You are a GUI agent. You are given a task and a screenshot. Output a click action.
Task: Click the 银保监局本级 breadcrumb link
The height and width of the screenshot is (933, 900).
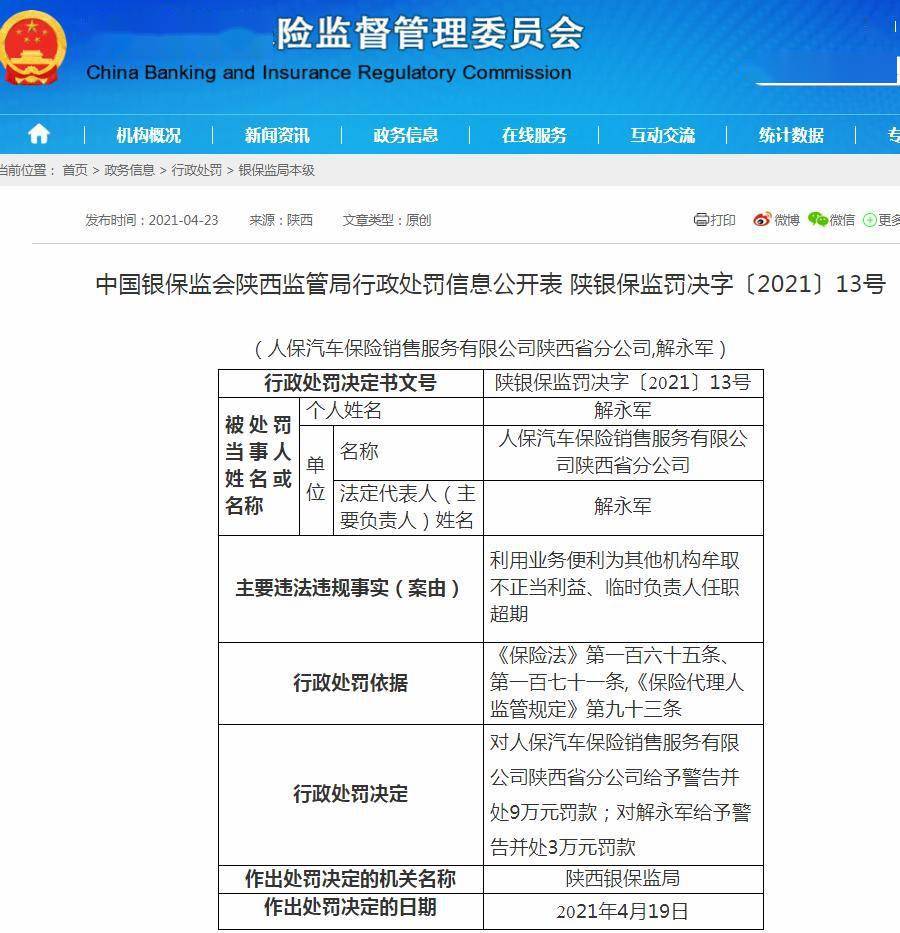(x=277, y=170)
